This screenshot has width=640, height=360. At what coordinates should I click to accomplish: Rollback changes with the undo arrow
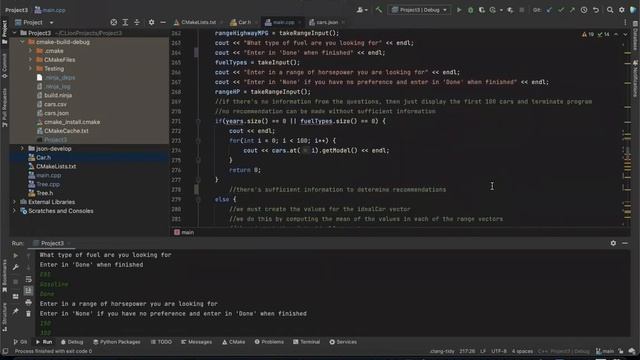tap(596, 10)
